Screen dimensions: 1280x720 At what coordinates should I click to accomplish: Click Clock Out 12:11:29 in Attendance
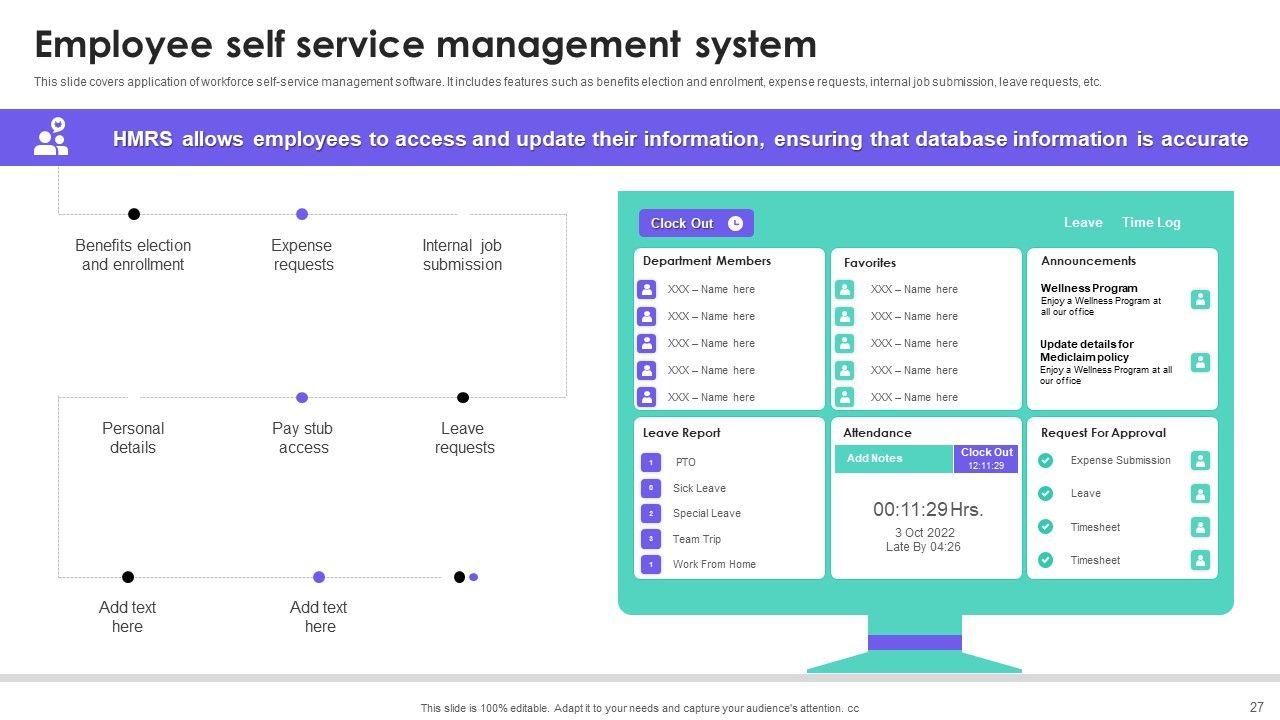[x=986, y=458]
